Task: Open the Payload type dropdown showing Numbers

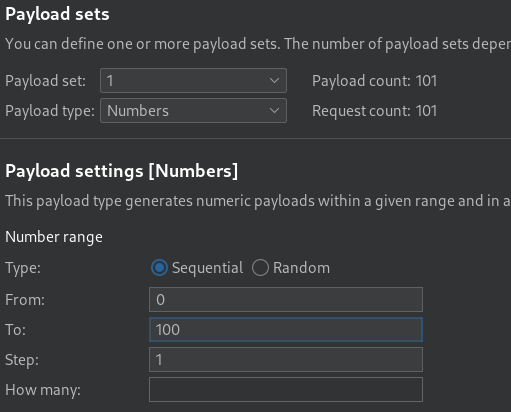Action: pyautogui.click(x=193, y=110)
